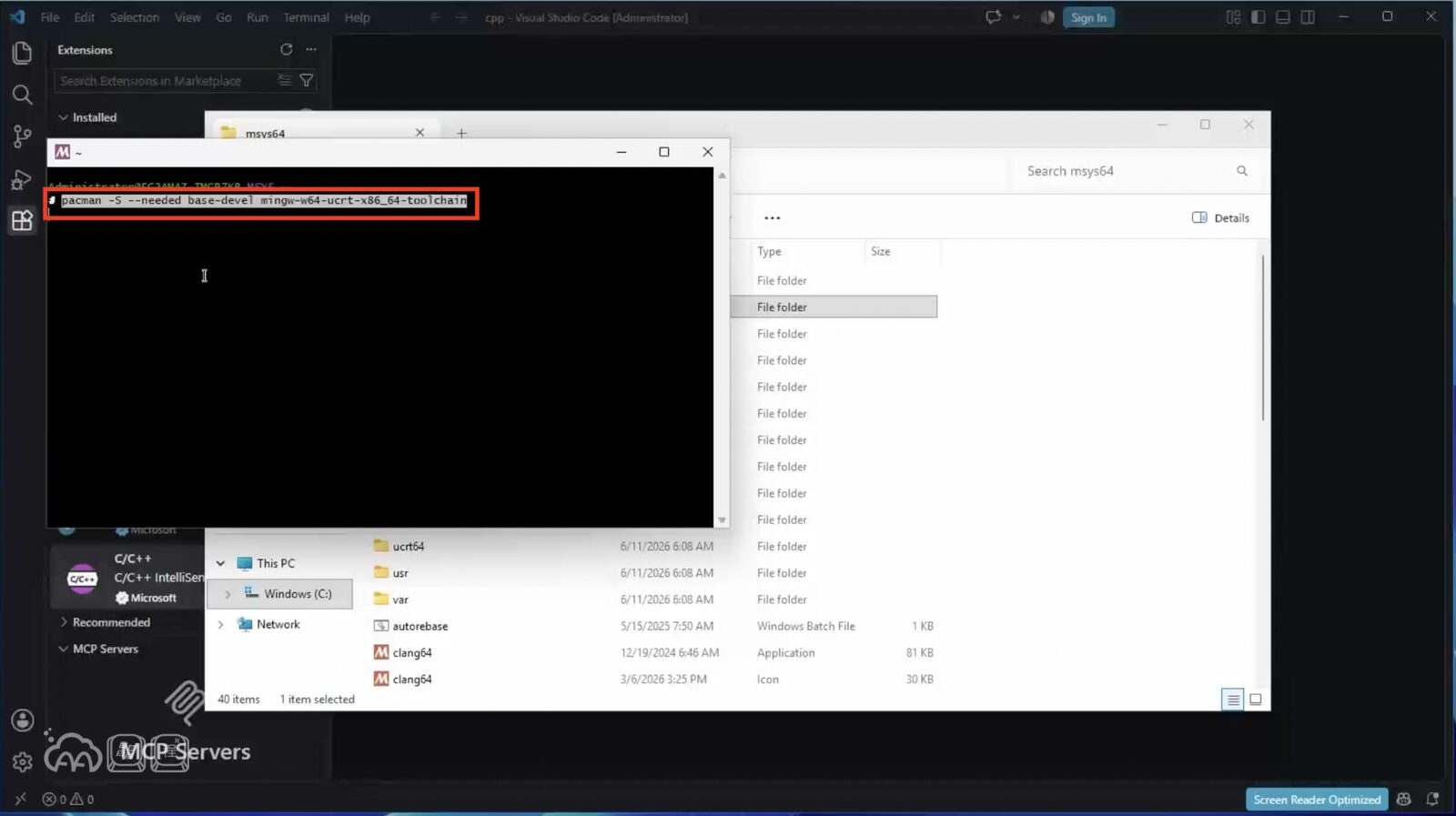Screen dimensions: 1456x816
Task: Open the Explorer view in VS Code activity bar
Action: tap(22, 53)
